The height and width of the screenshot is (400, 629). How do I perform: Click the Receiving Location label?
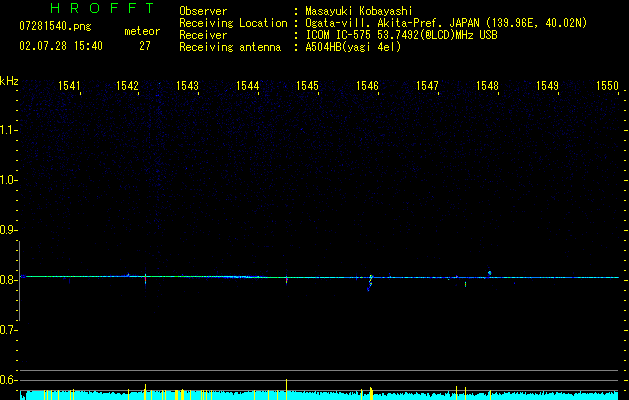(x=233, y=23)
